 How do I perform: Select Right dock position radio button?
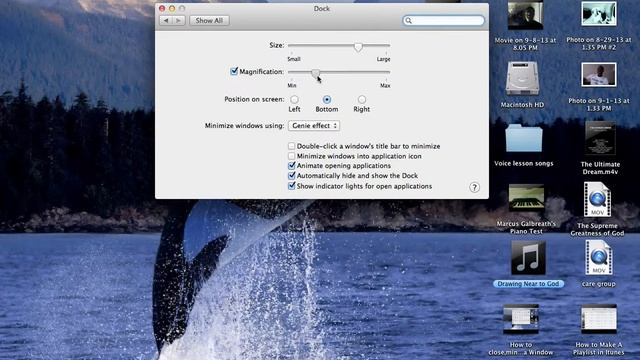tap(362, 99)
